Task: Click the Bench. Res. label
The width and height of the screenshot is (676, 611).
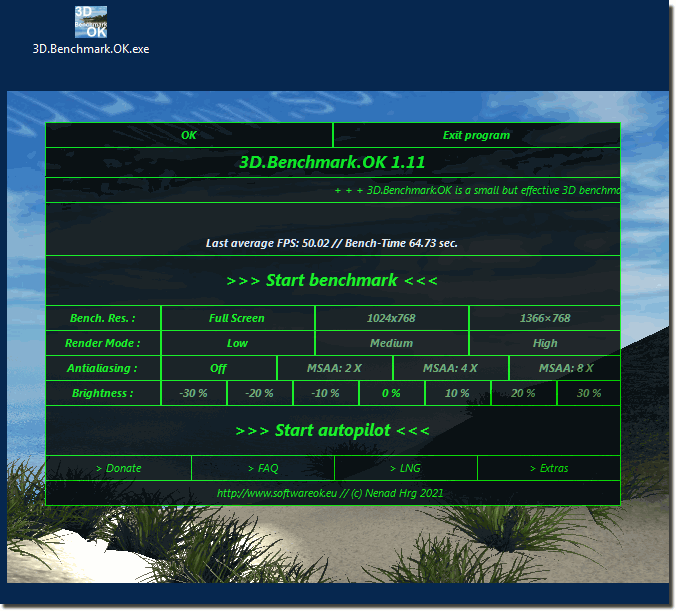Action: click(x=103, y=318)
